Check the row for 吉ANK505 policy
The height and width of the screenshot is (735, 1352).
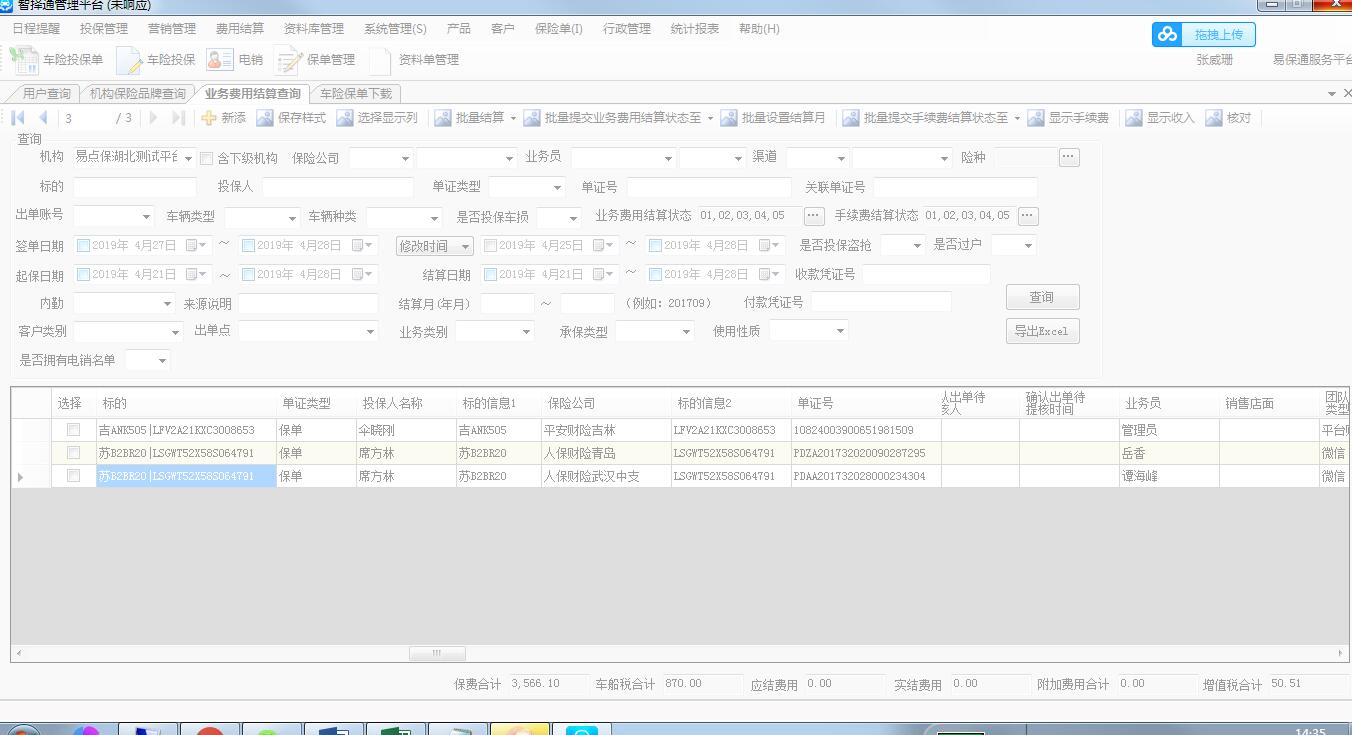(73, 430)
